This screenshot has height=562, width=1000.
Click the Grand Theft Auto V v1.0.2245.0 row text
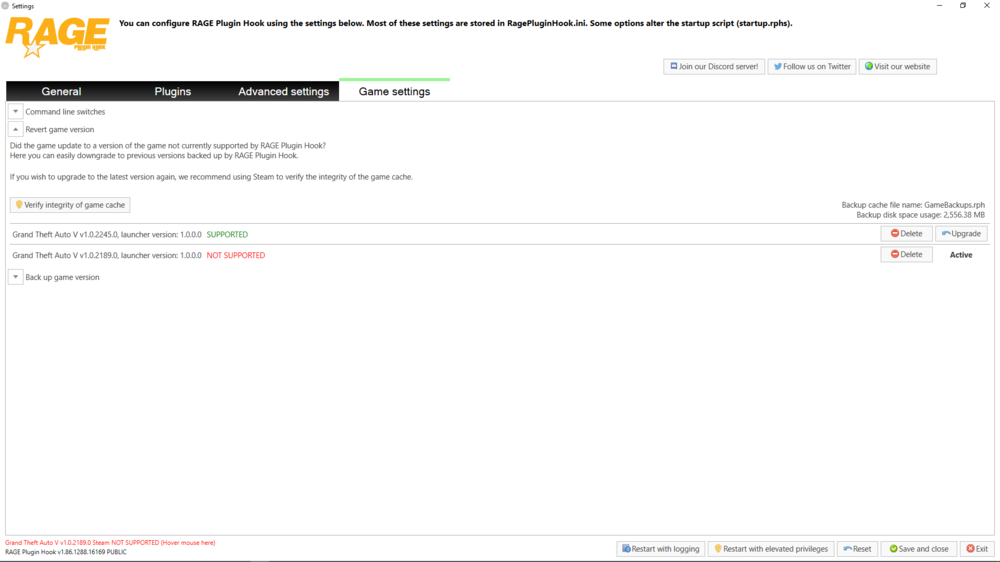click(x=107, y=235)
